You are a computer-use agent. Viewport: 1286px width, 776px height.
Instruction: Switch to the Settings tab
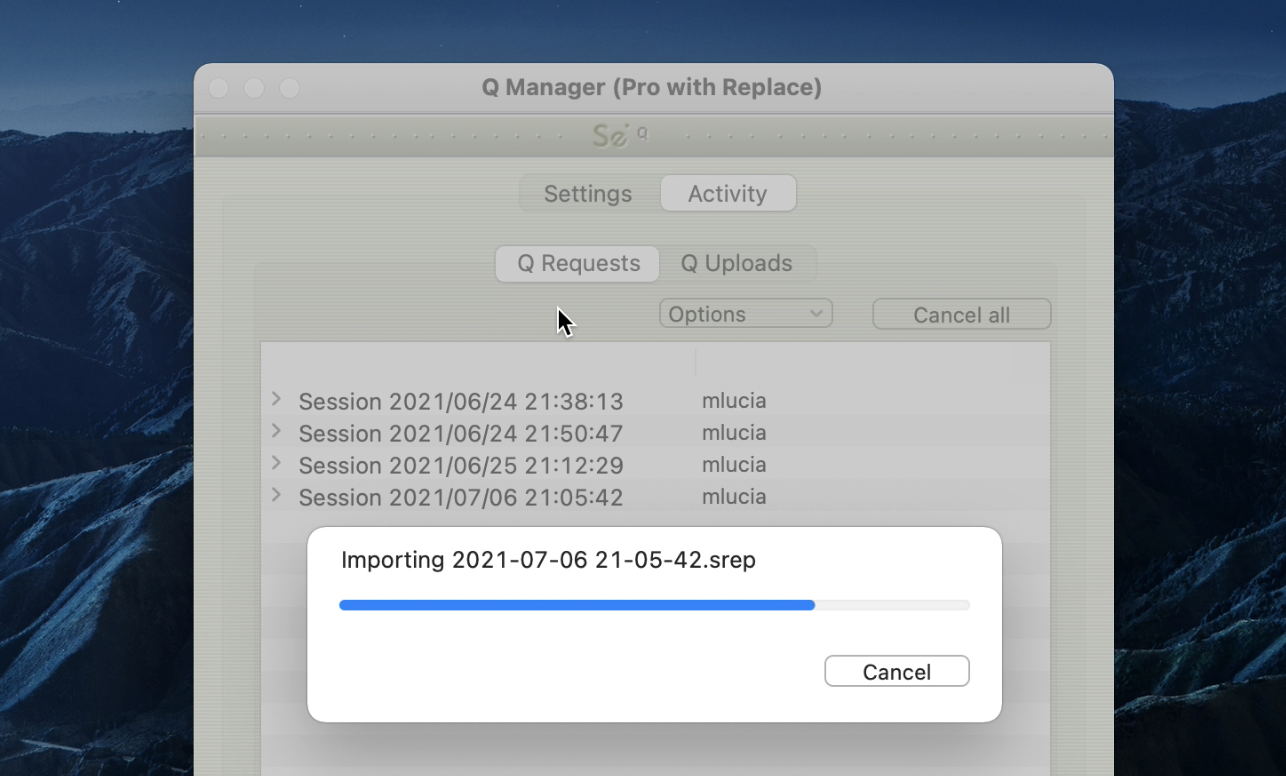pos(588,194)
